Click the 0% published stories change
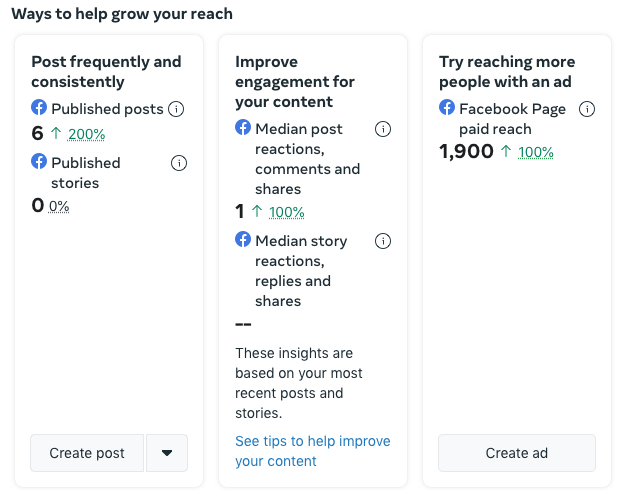Viewport: 621px width, 492px height. (x=59, y=206)
